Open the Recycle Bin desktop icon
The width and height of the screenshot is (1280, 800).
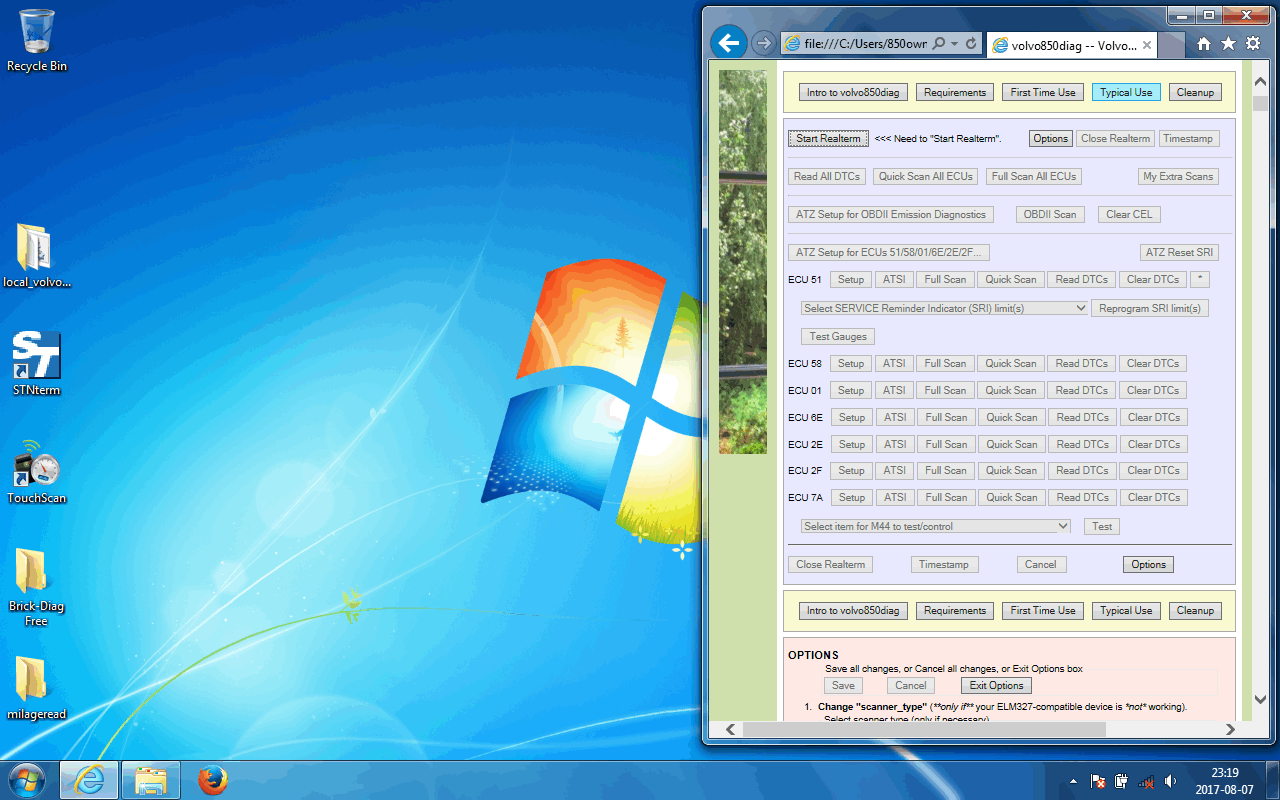pos(37,41)
